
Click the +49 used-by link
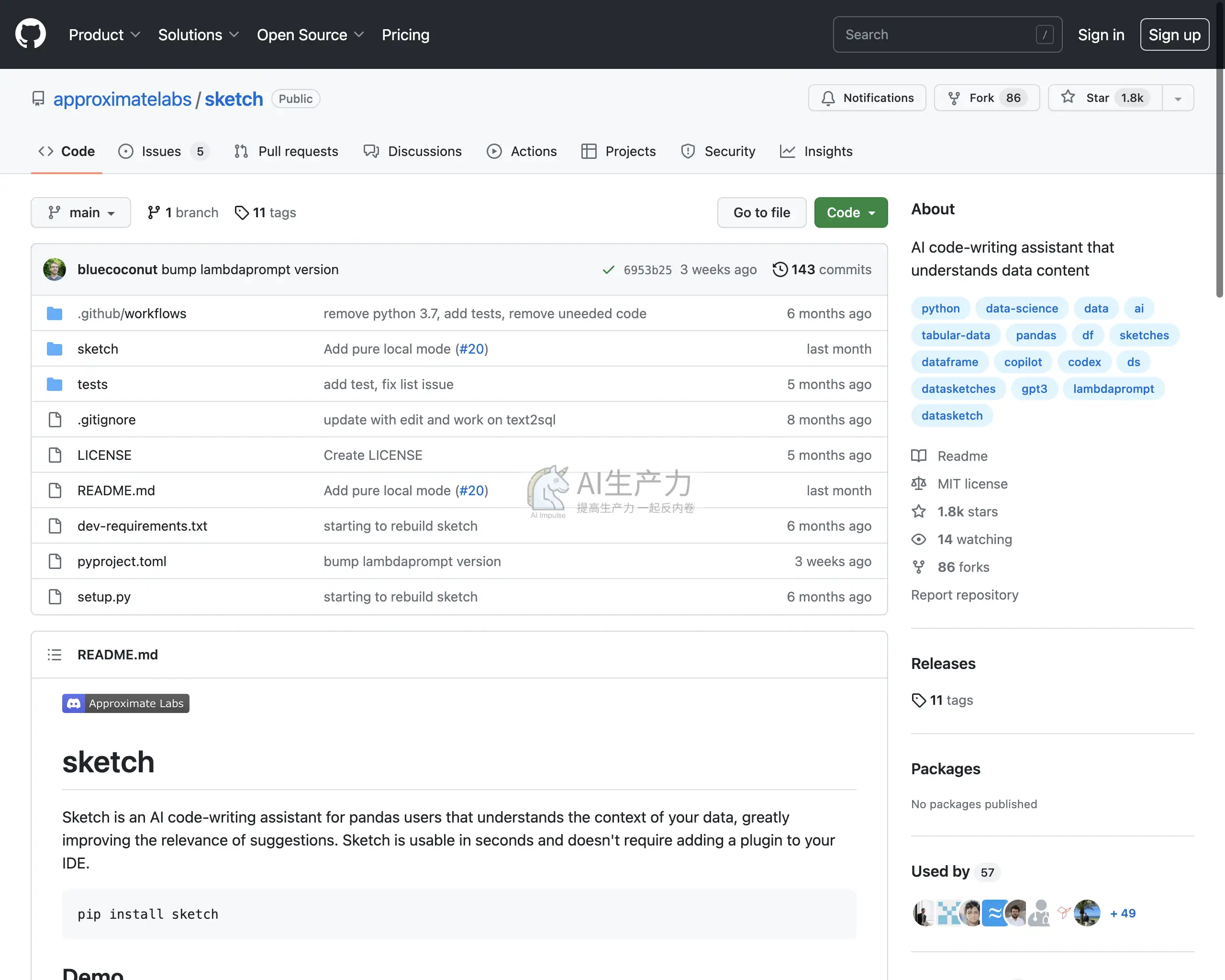point(1122,913)
